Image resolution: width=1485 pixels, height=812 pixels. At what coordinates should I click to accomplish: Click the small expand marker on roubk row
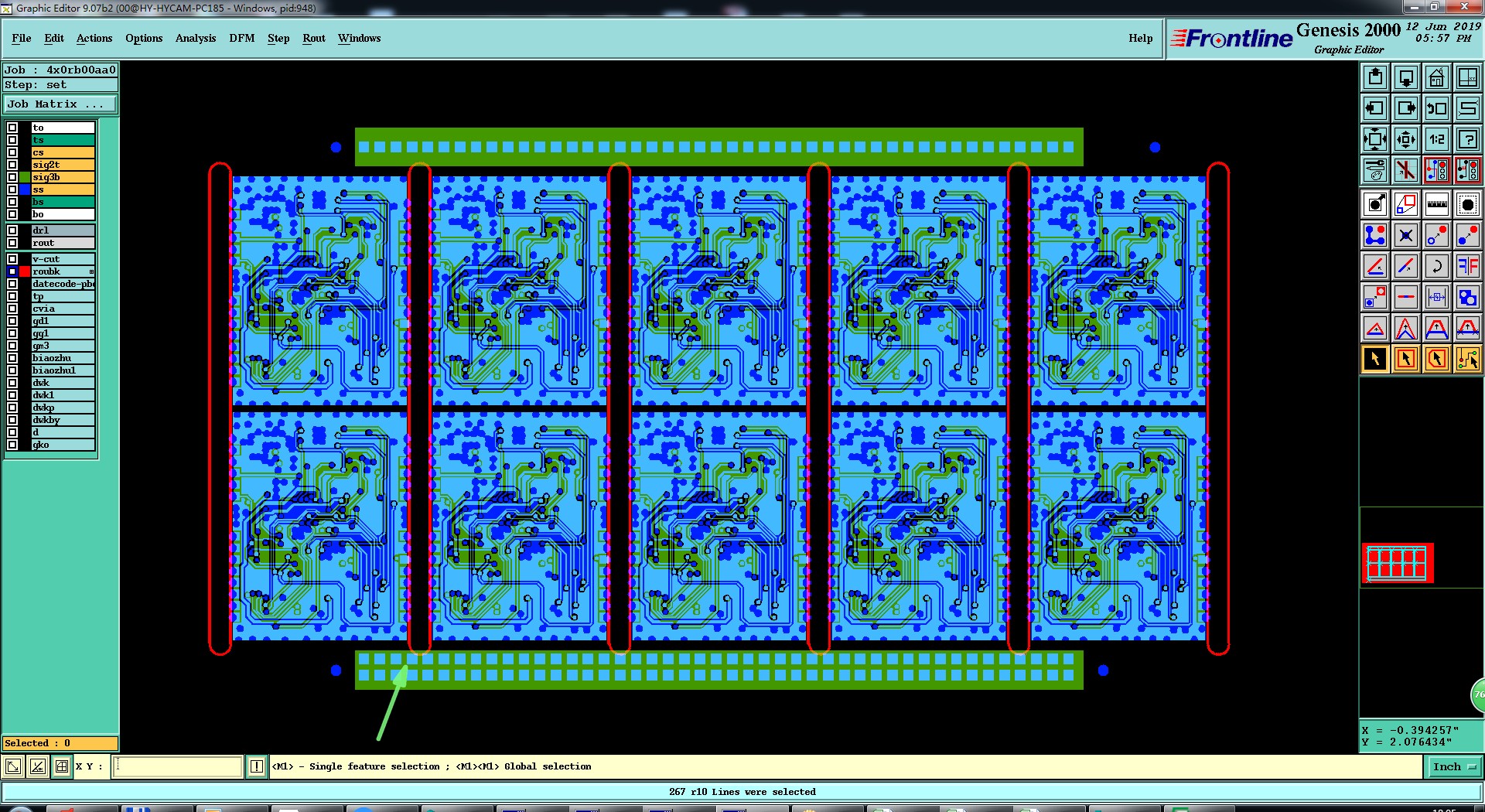click(x=91, y=271)
